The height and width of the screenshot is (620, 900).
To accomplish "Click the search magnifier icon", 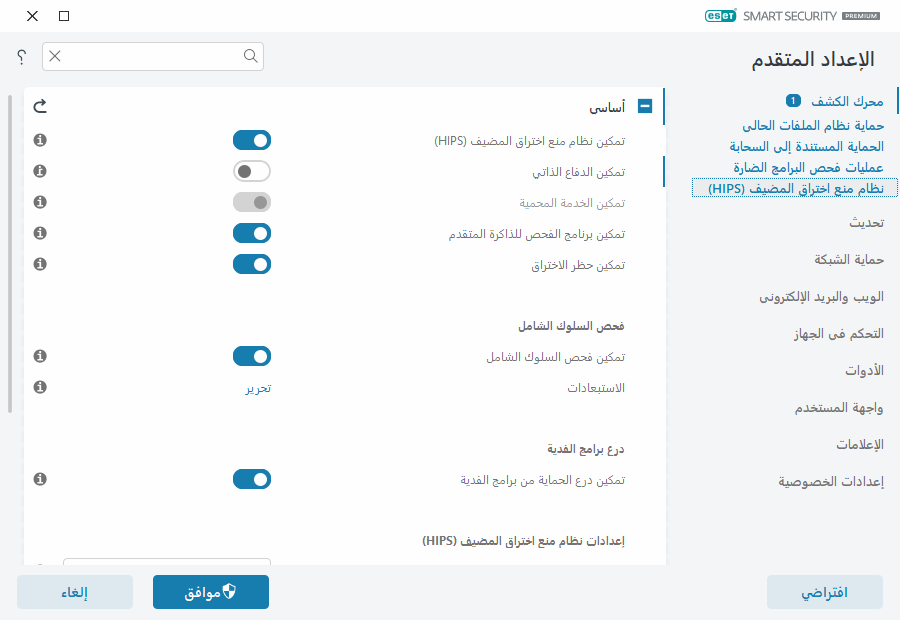I will pyautogui.click(x=251, y=56).
